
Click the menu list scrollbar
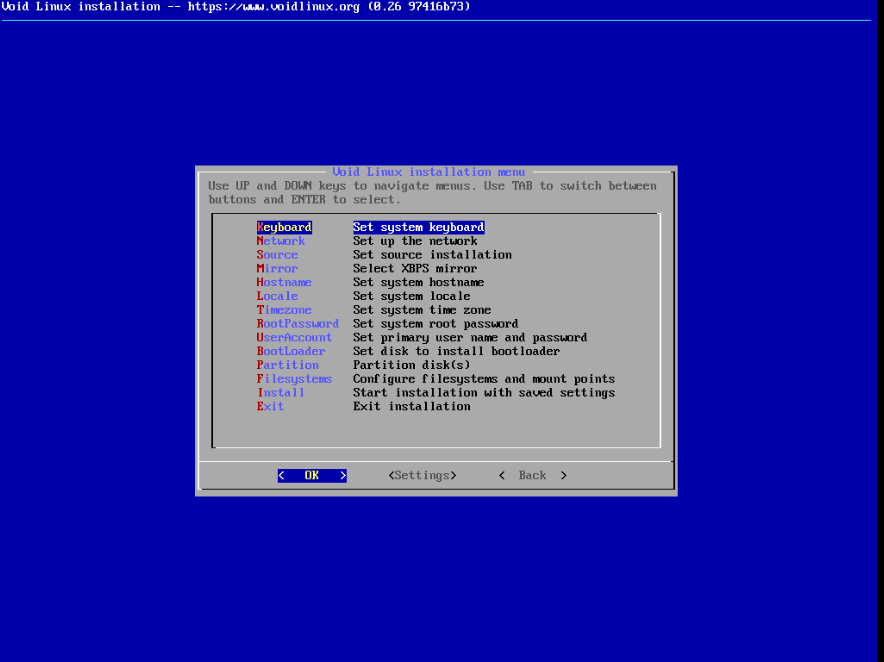pos(658,330)
